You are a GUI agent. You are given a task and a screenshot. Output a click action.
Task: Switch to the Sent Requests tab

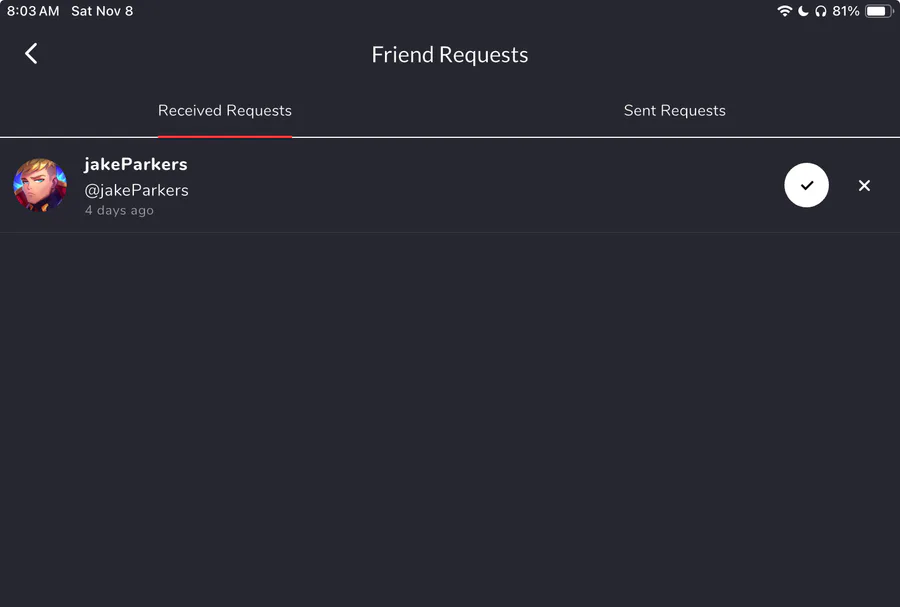click(675, 111)
